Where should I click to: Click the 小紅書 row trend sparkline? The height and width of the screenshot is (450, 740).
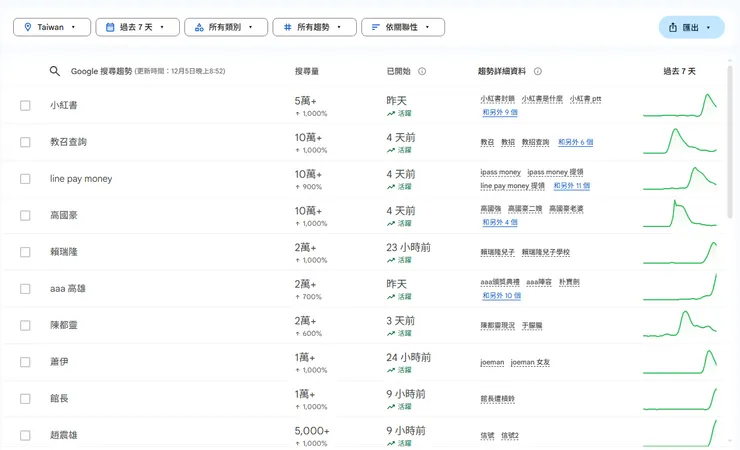coord(680,105)
